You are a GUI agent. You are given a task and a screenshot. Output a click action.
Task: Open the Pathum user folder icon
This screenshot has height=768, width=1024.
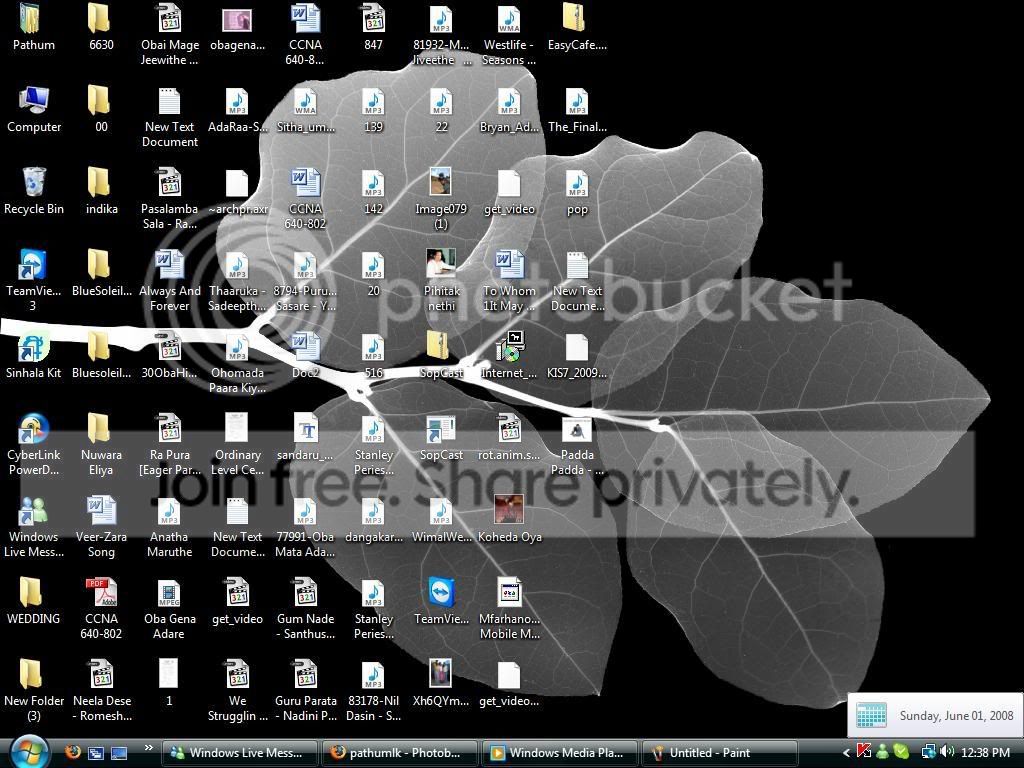(x=33, y=20)
